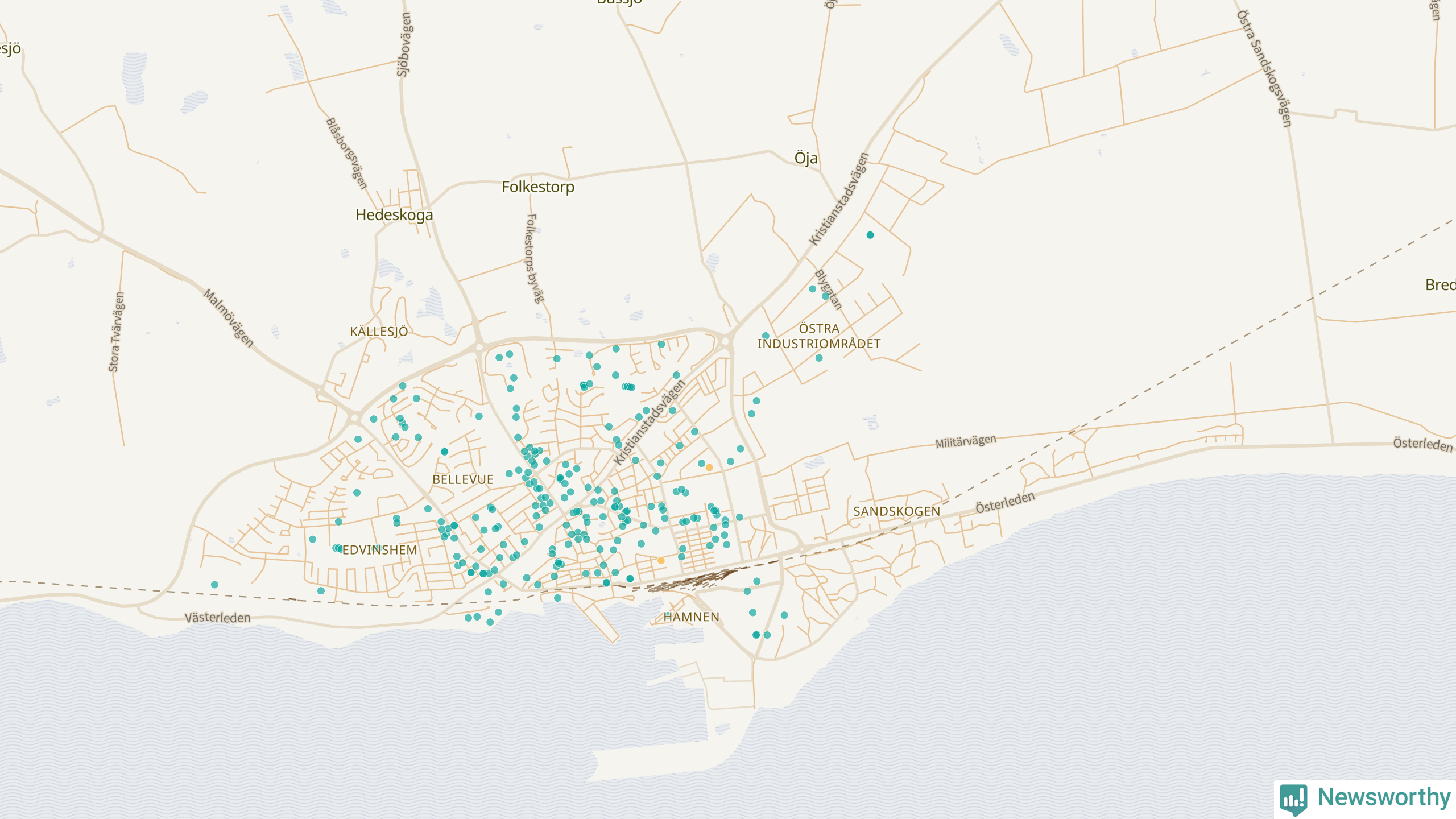Click the BELLEVUE district label

463,479
